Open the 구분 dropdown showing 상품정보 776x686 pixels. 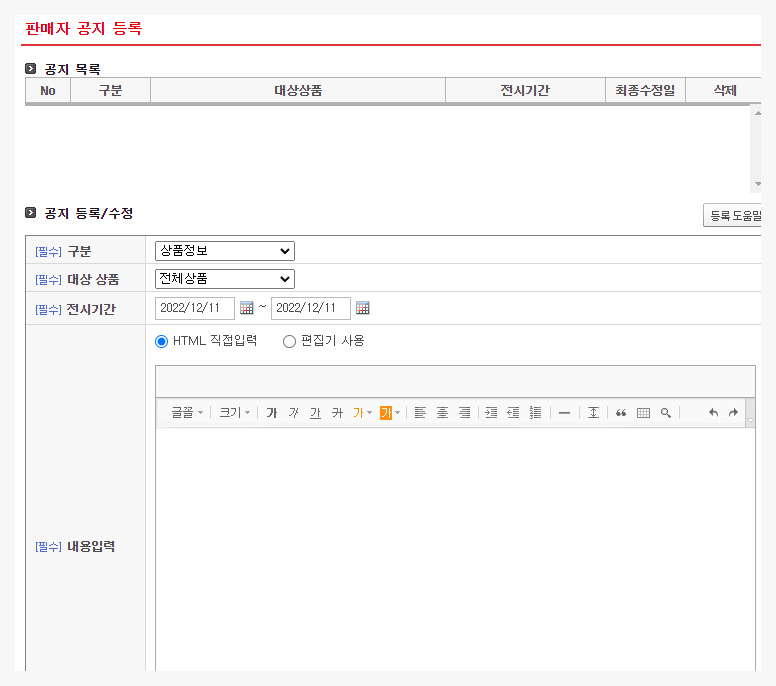225,251
